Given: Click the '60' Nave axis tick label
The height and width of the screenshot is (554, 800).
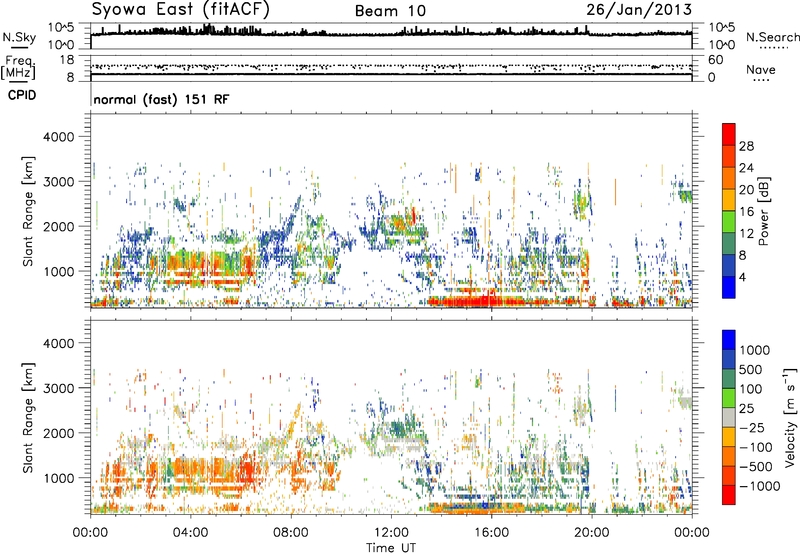Looking at the screenshot, I should tap(716, 60).
